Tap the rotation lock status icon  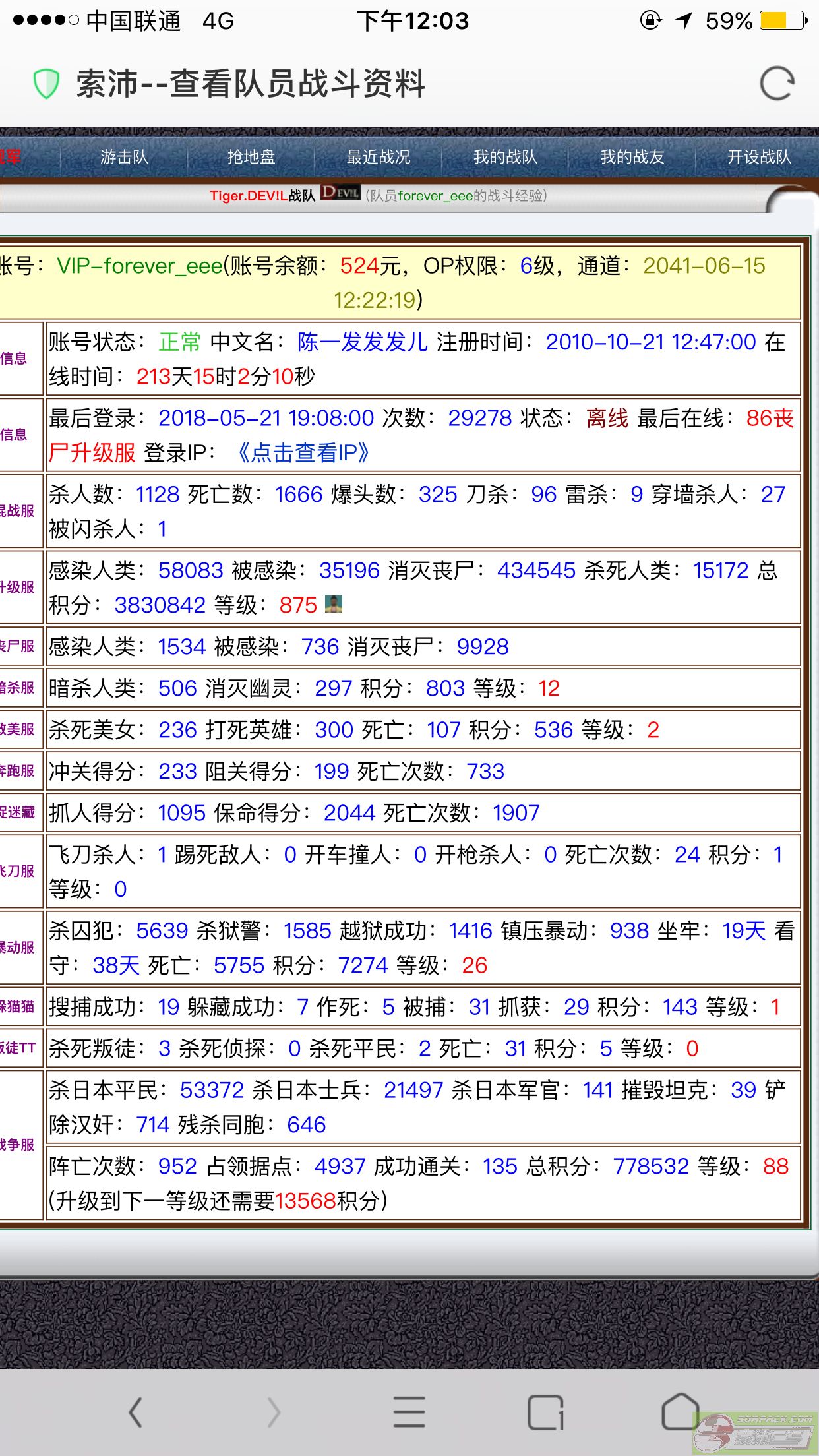tap(651, 20)
